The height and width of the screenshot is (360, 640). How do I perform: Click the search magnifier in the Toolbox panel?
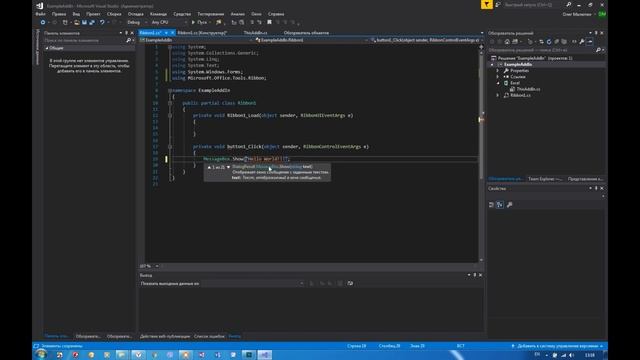129,40
